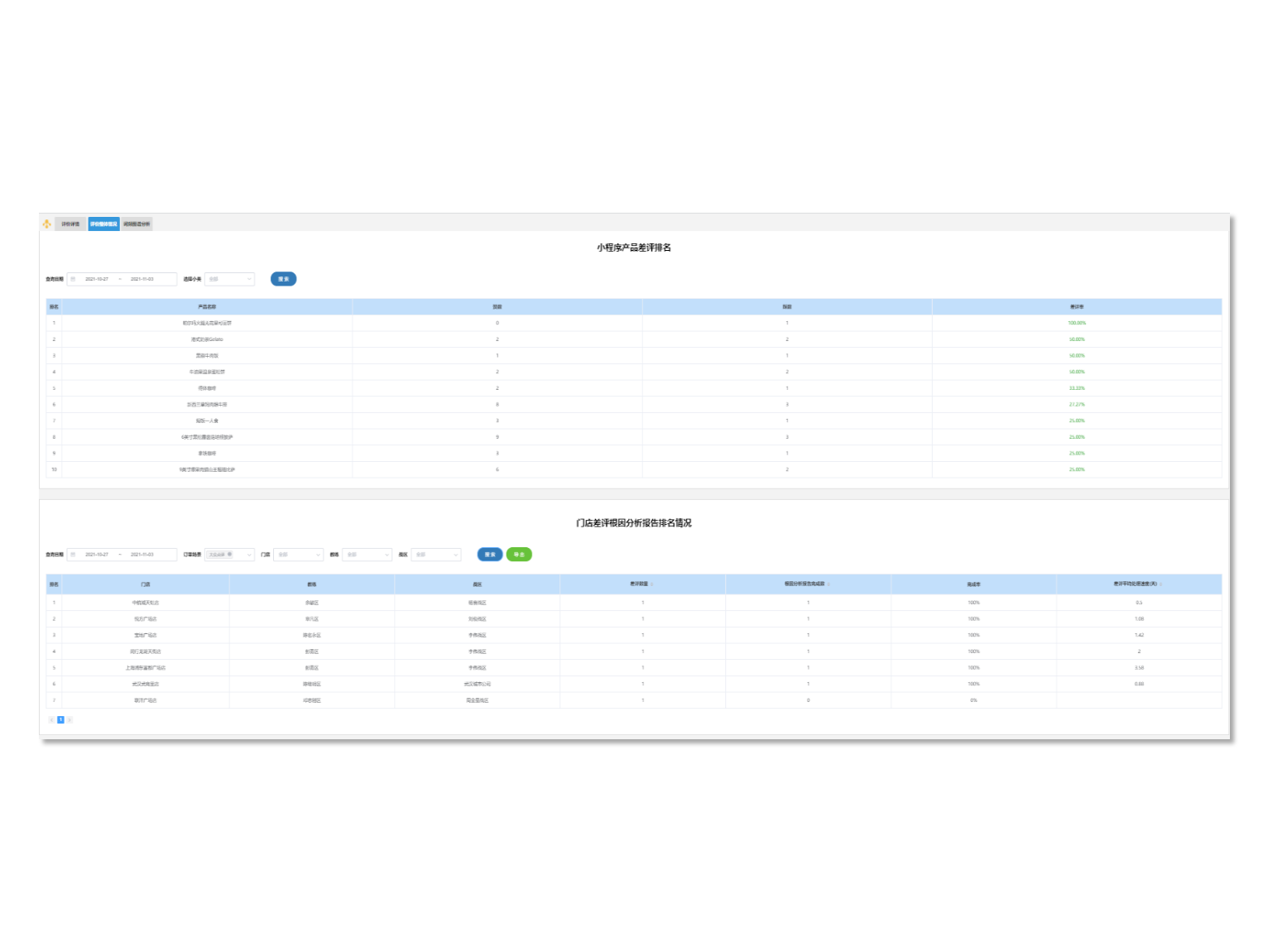This screenshot has width=1268, height=952.
Task: Click the blue 搜索 button in product ranking
Action: coord(283,280)
